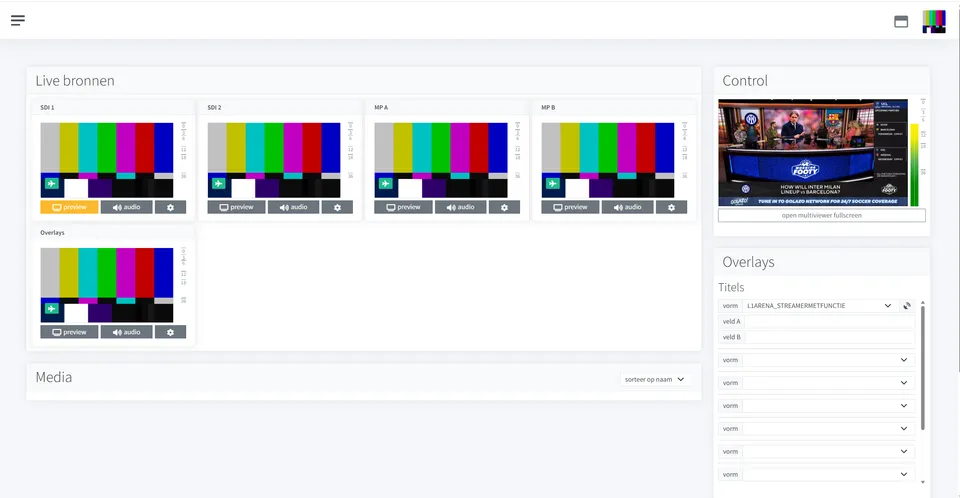Viewport: 960px width, 498px height.
Task: Open the third vorm dropdown
Action: (828, 383)
